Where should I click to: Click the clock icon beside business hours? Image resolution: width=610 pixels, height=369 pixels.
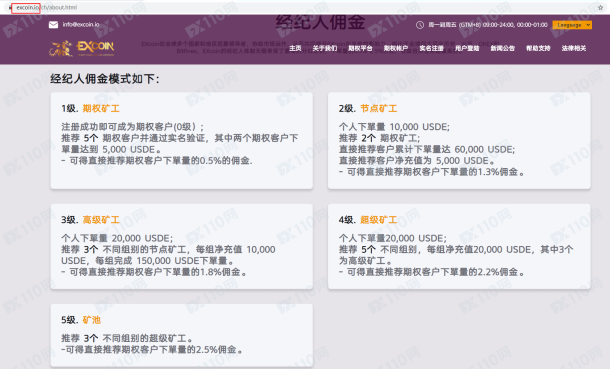pos(420,25)
